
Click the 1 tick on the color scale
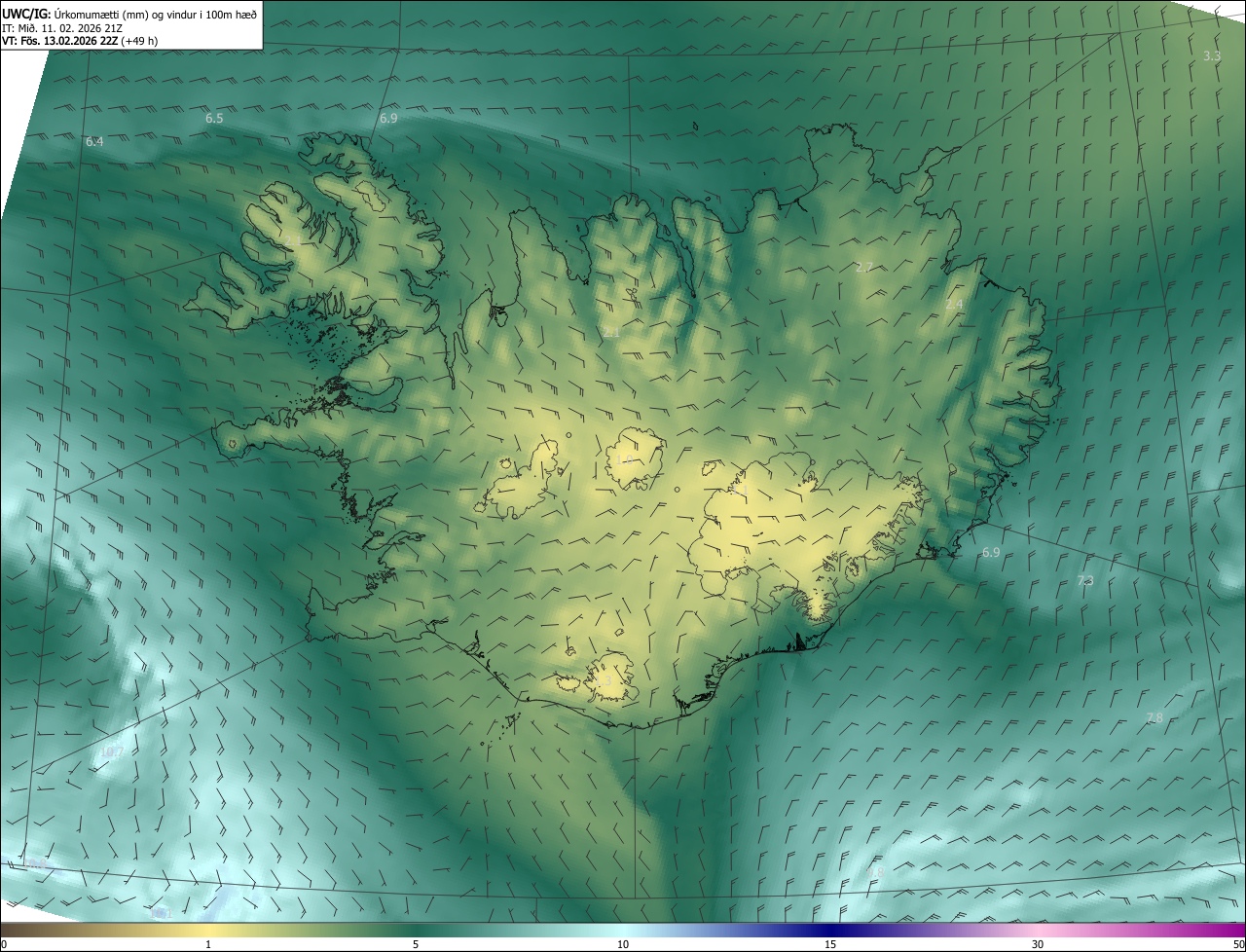point(208,944)
